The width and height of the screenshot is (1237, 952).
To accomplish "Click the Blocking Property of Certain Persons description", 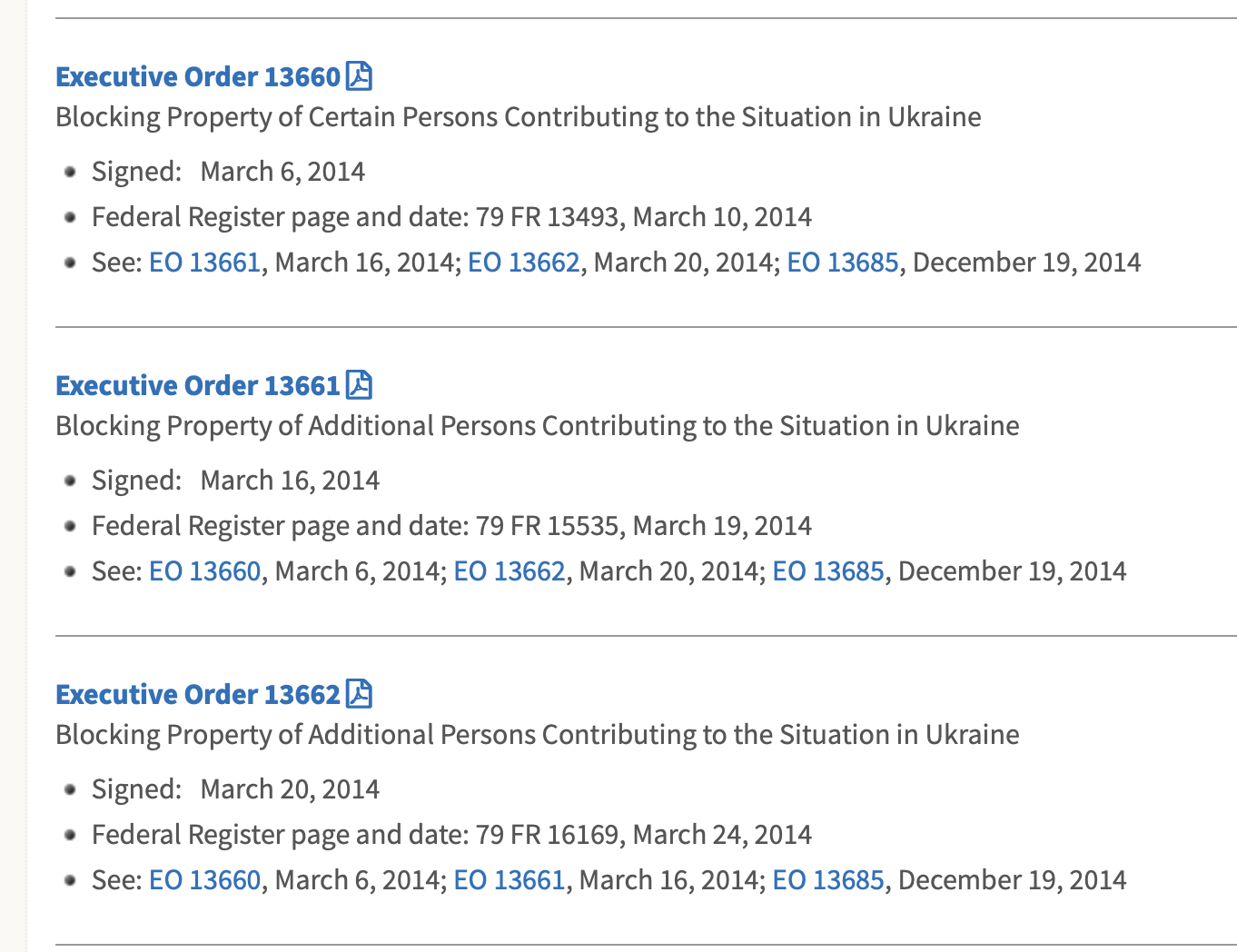I will click(x=519, y=117).
